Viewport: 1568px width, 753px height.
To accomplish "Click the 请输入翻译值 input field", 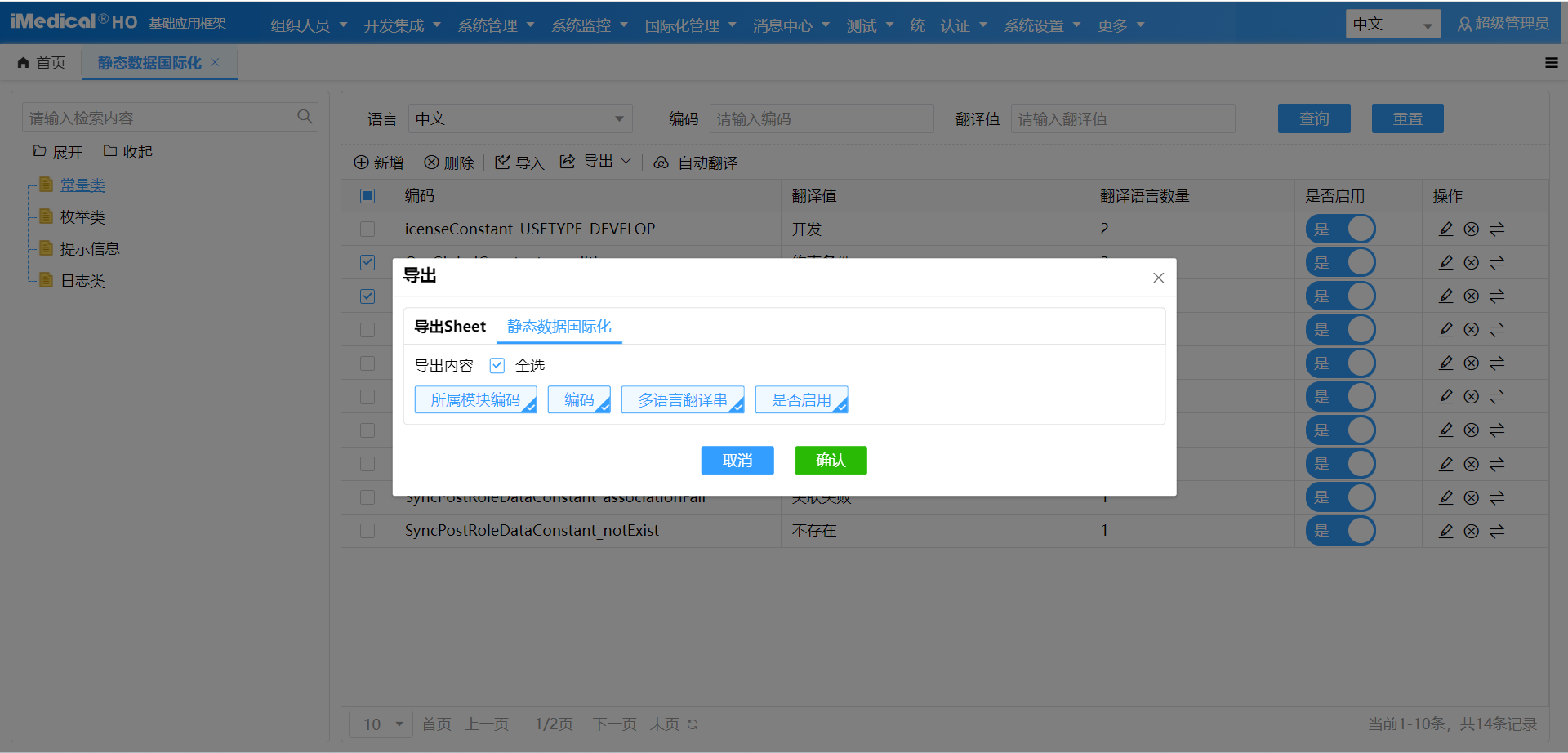I will [1123, 118].
